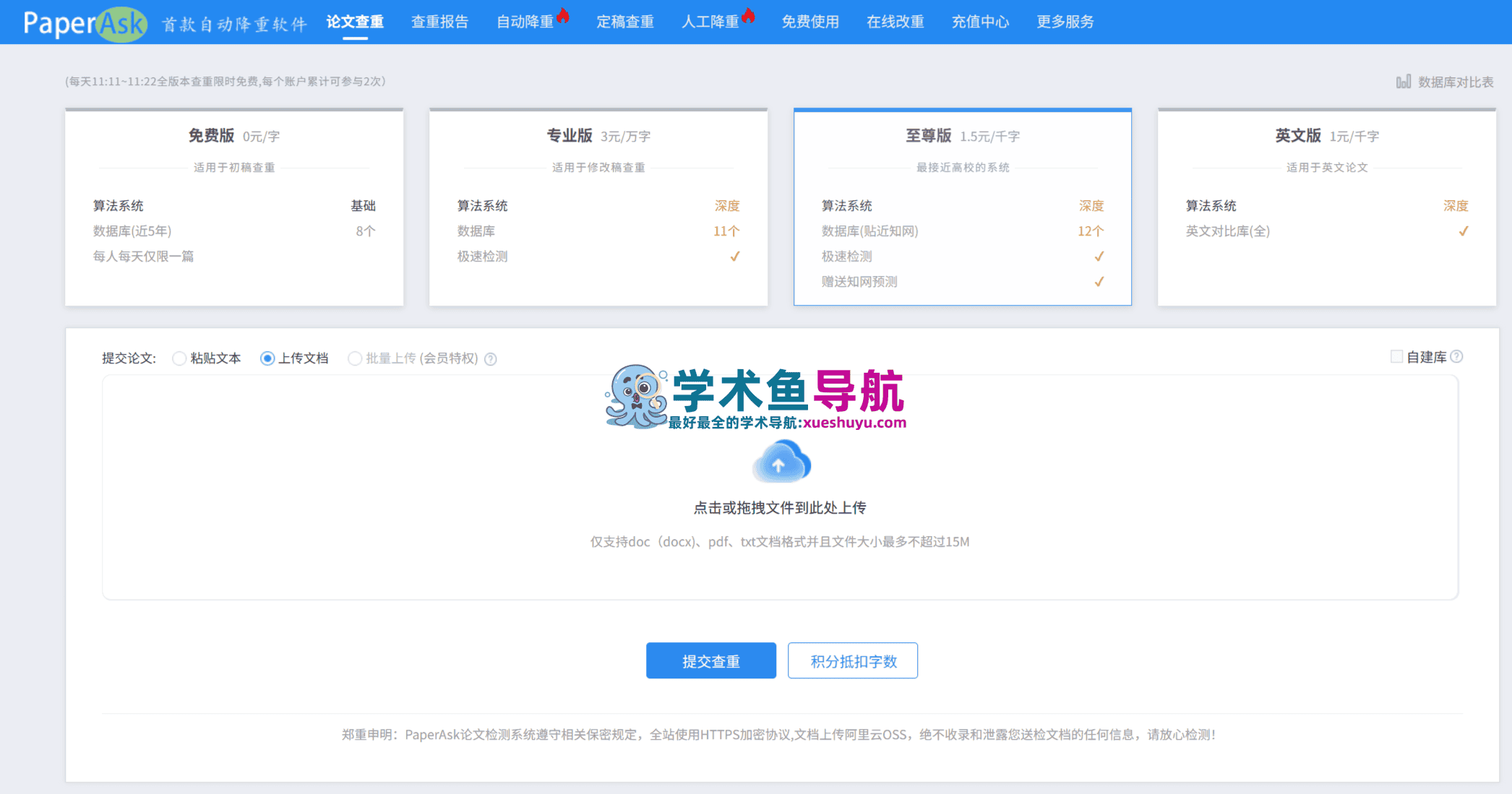The width and height of the screenshot is (1512, 794).
Task: Click the 数据库(贴近知网) row in 至尊版
Action: coord(963,231)
